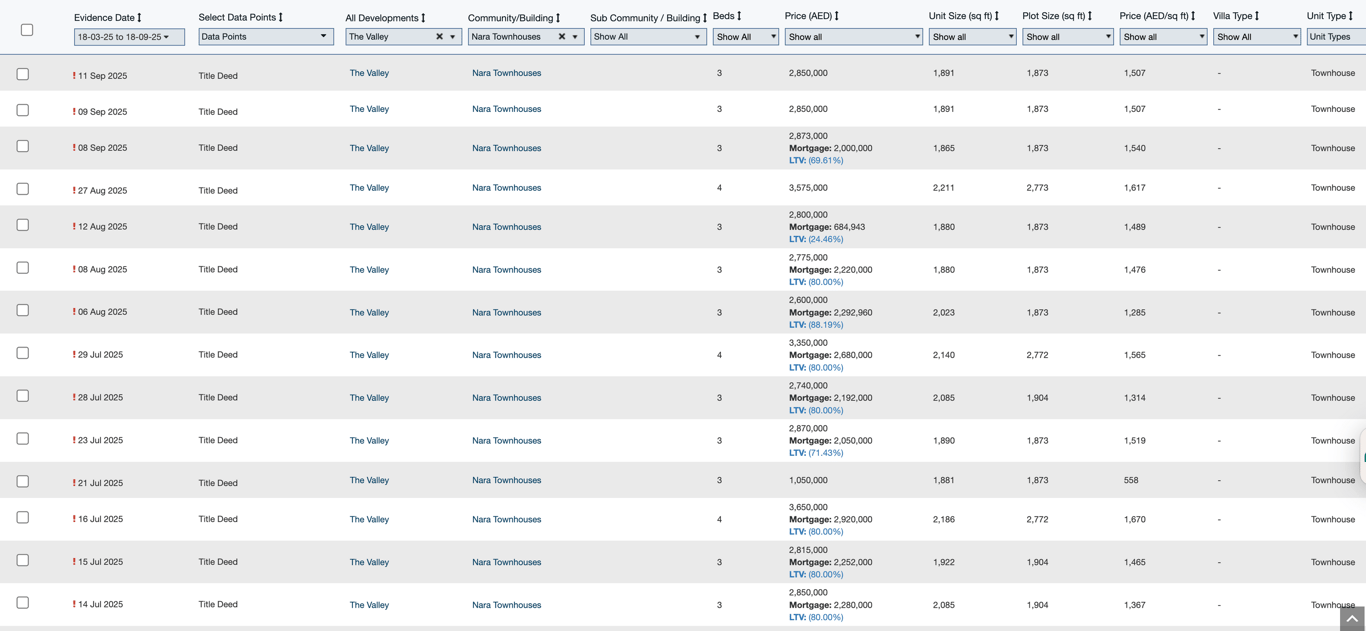Viewport: 1366px width, 631px height.
Task: Clear The Valley development filter
Action: click(439, 37)
